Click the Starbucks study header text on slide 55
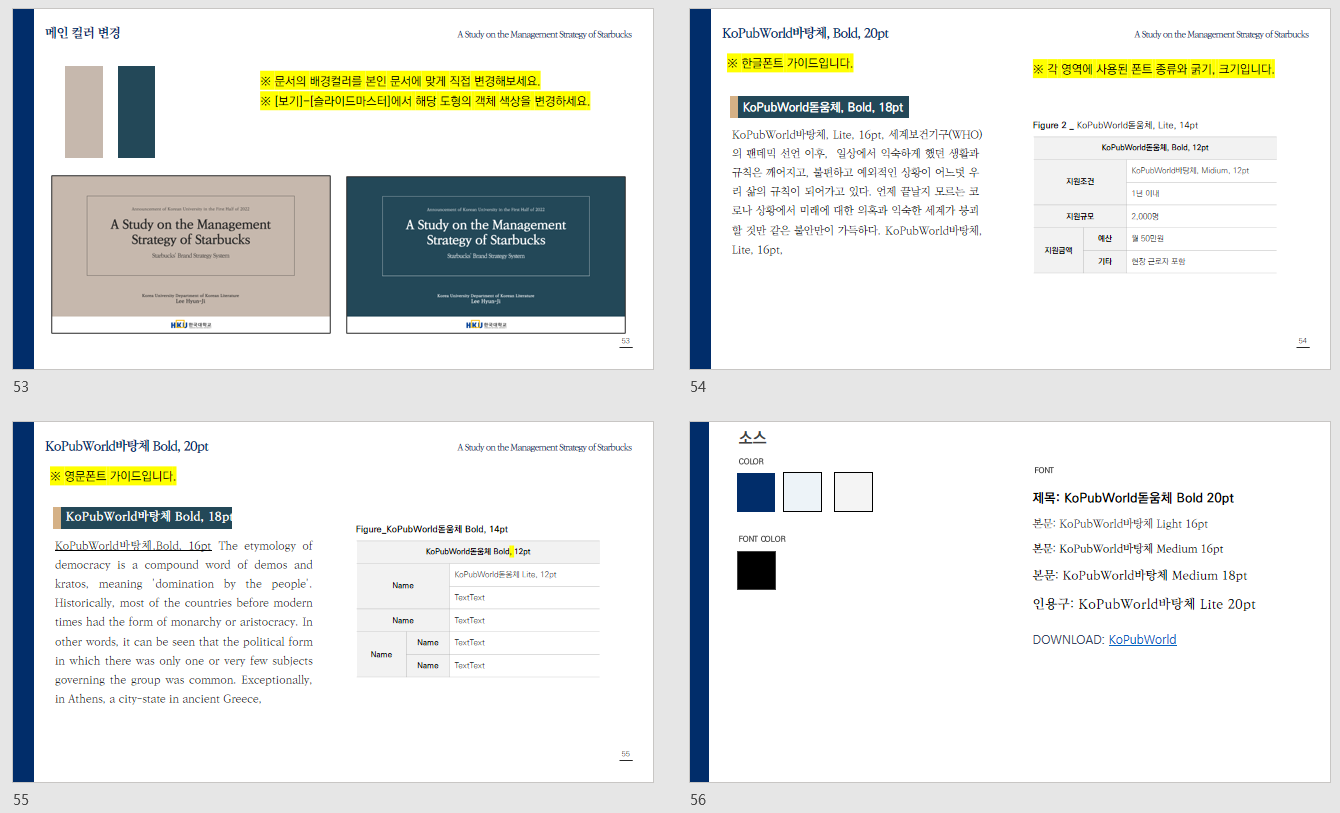 (545, 448)
